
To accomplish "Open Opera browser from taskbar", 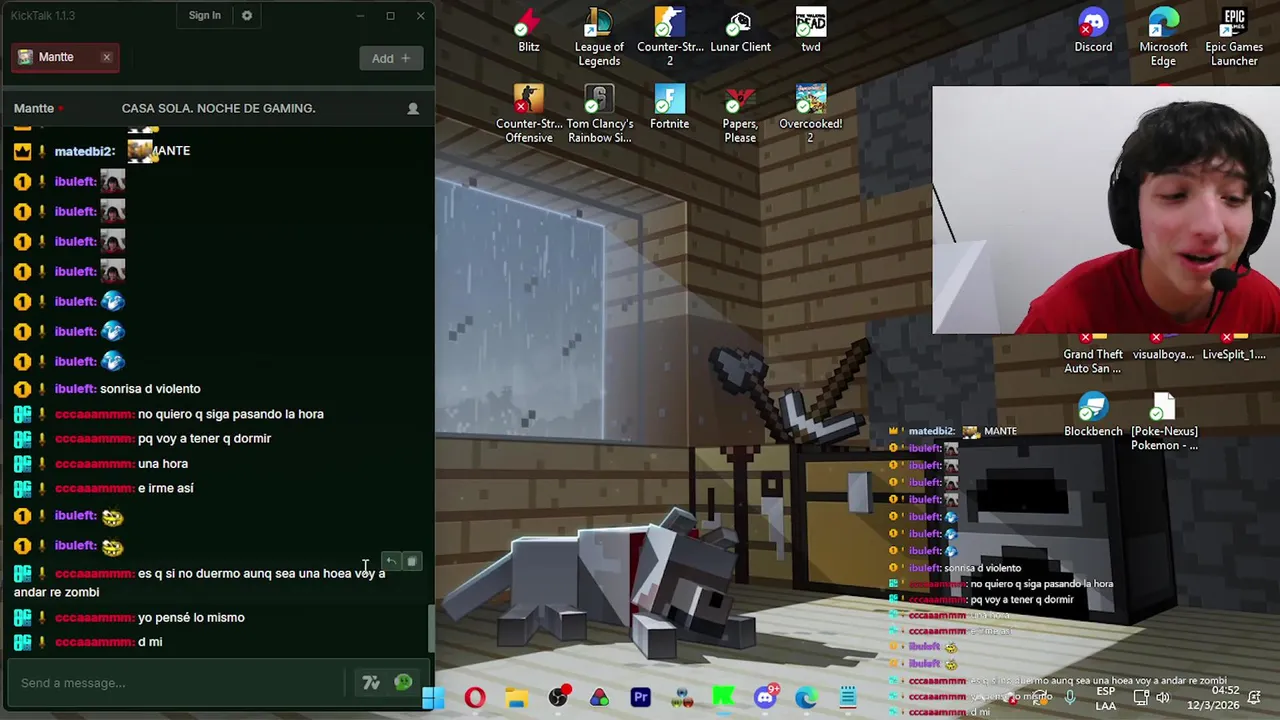I will 475,698.
